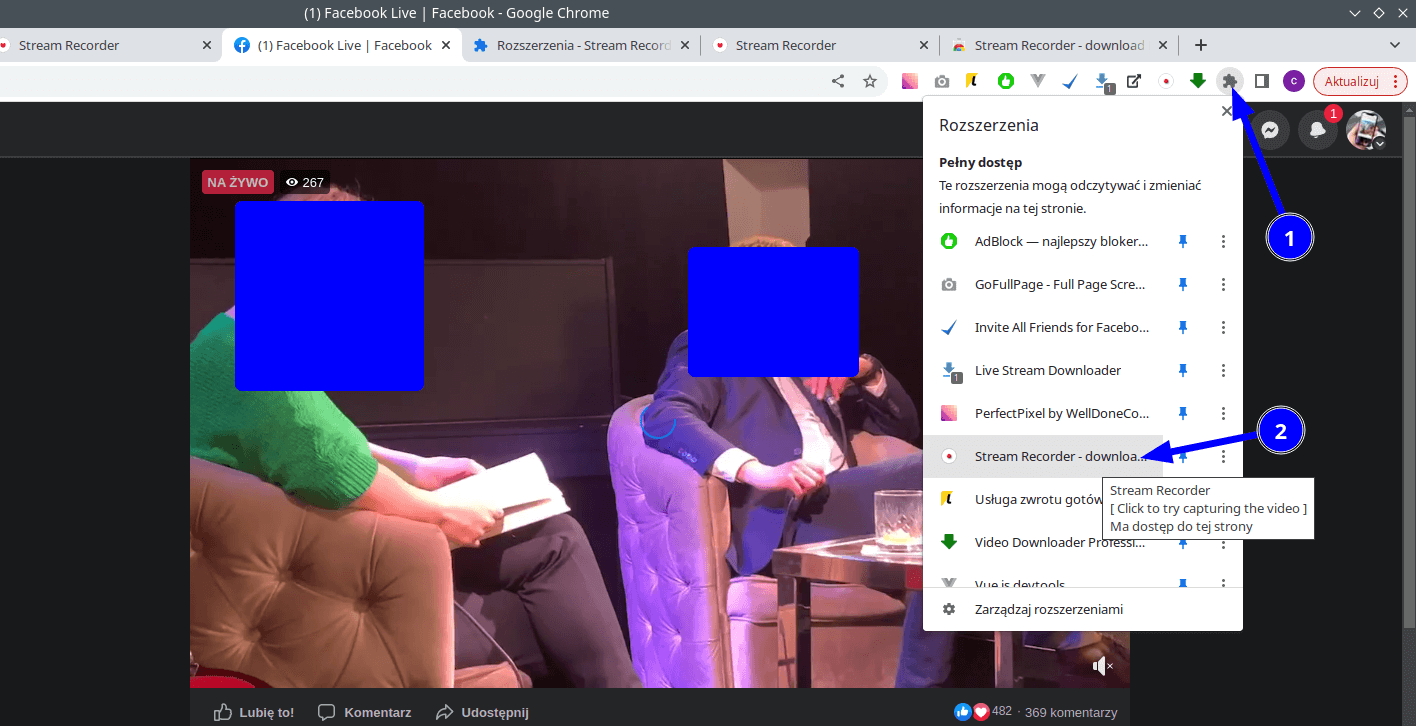Open the Extensions puzzle icon in toolbar
The image size is (1416, 726).
tap(1230, 81)
